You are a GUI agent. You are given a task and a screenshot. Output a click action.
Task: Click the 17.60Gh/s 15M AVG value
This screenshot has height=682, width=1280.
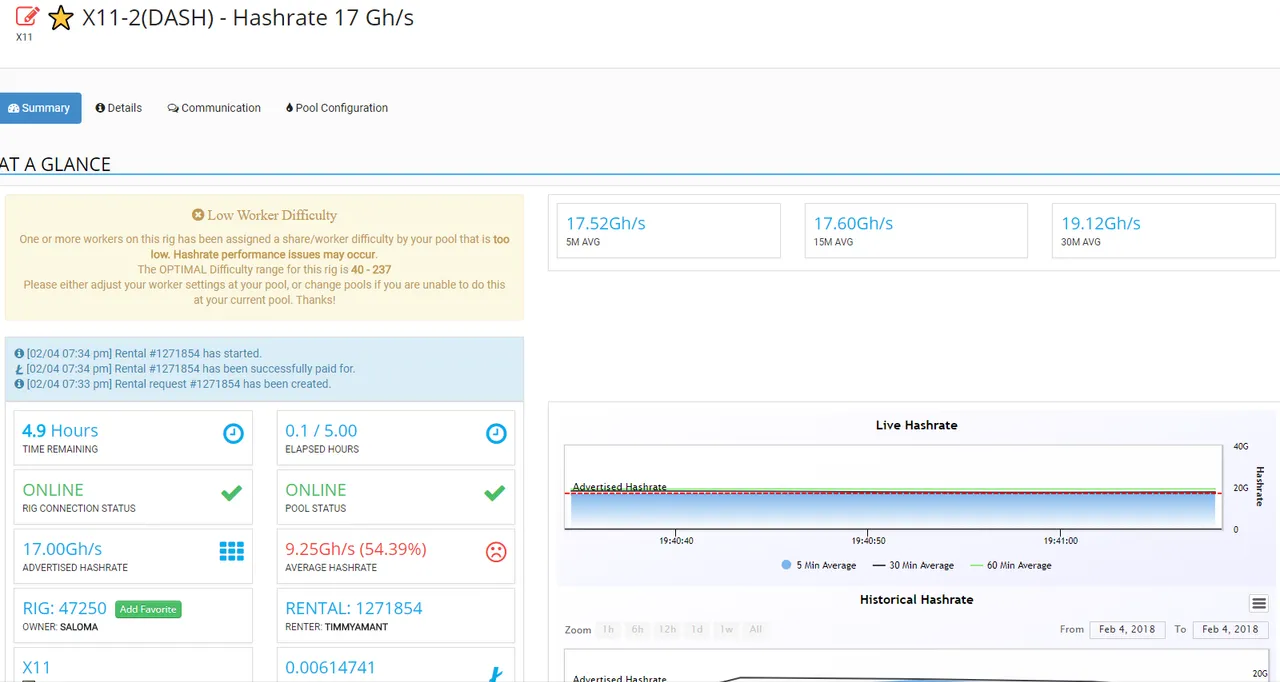click(853, 223)
